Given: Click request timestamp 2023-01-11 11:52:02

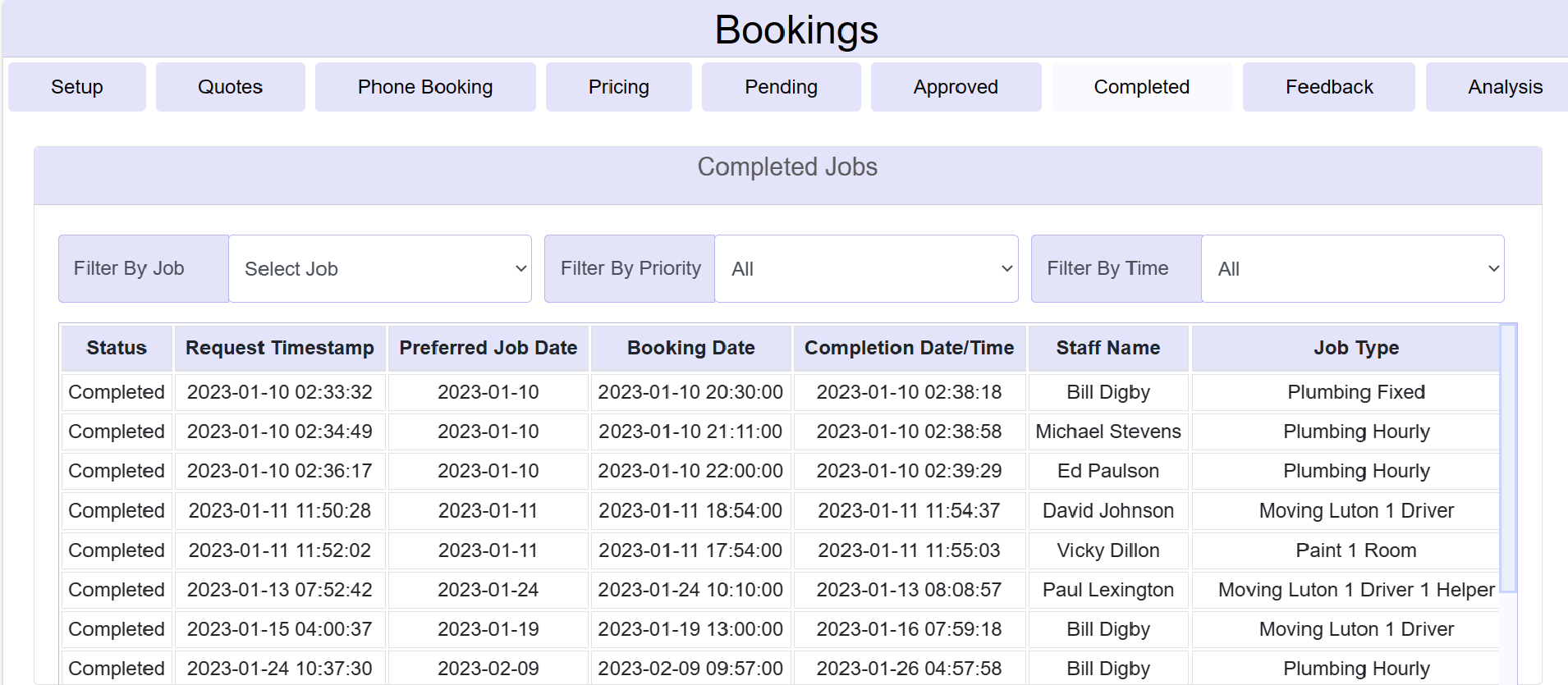Looking at the screenshot, I should (280, 550).
